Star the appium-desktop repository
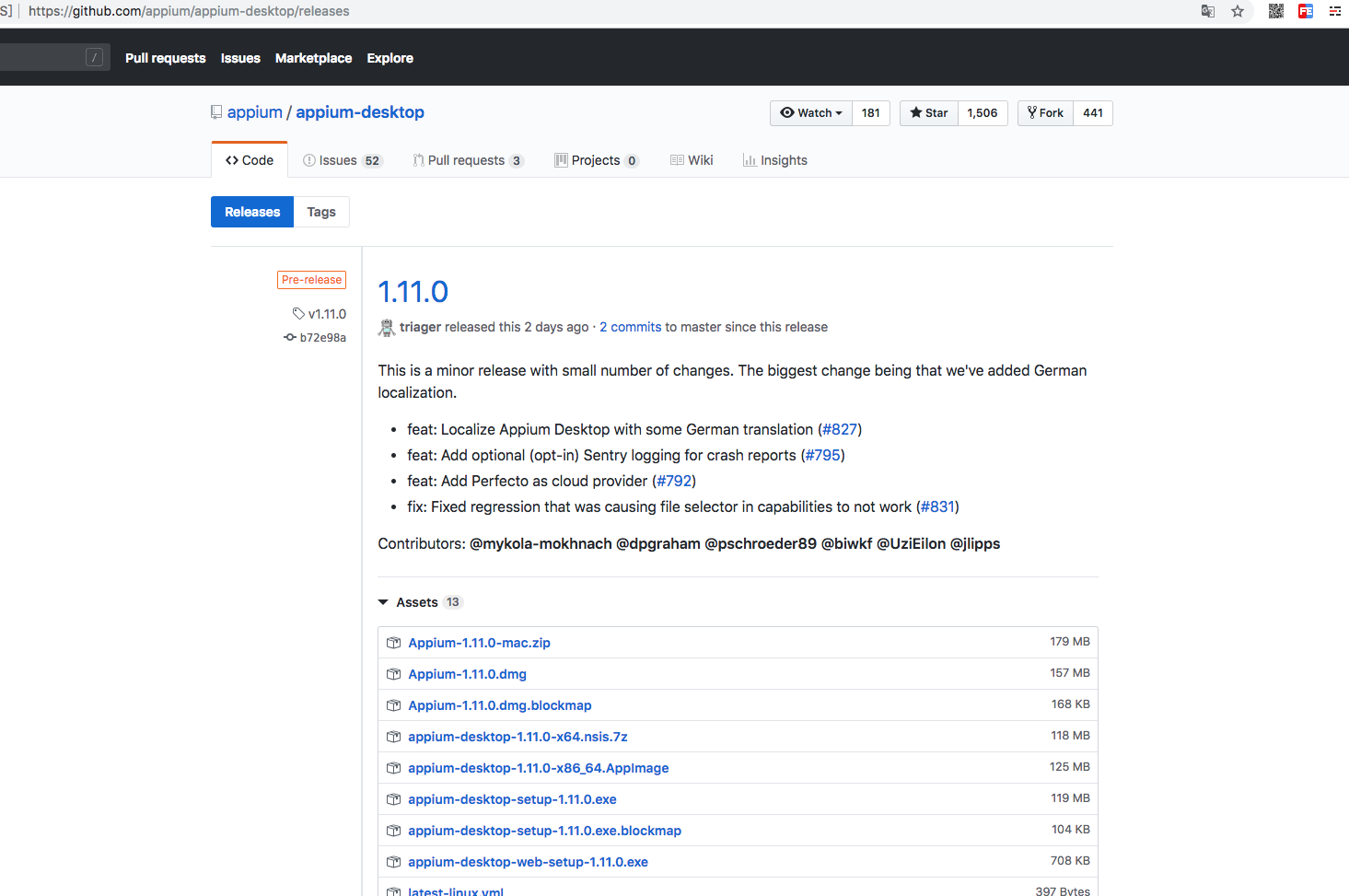 click(x=929, y=112)
